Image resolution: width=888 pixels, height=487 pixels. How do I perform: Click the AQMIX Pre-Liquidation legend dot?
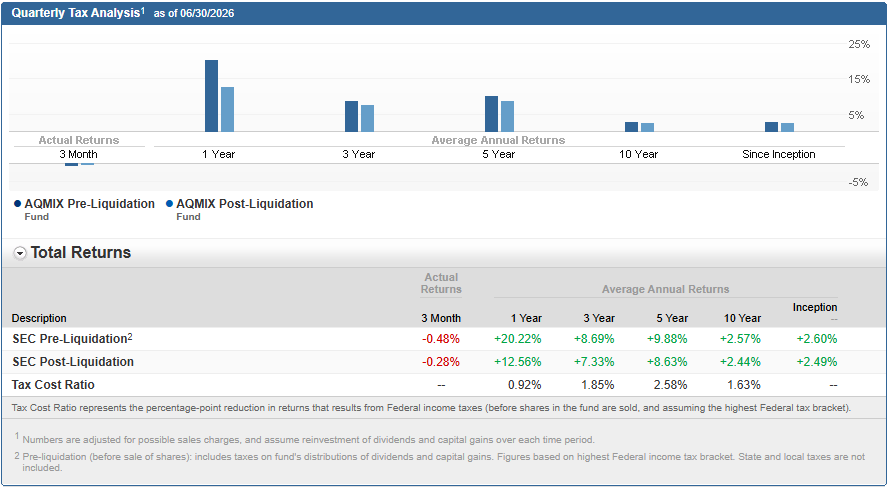click(18, 204)
